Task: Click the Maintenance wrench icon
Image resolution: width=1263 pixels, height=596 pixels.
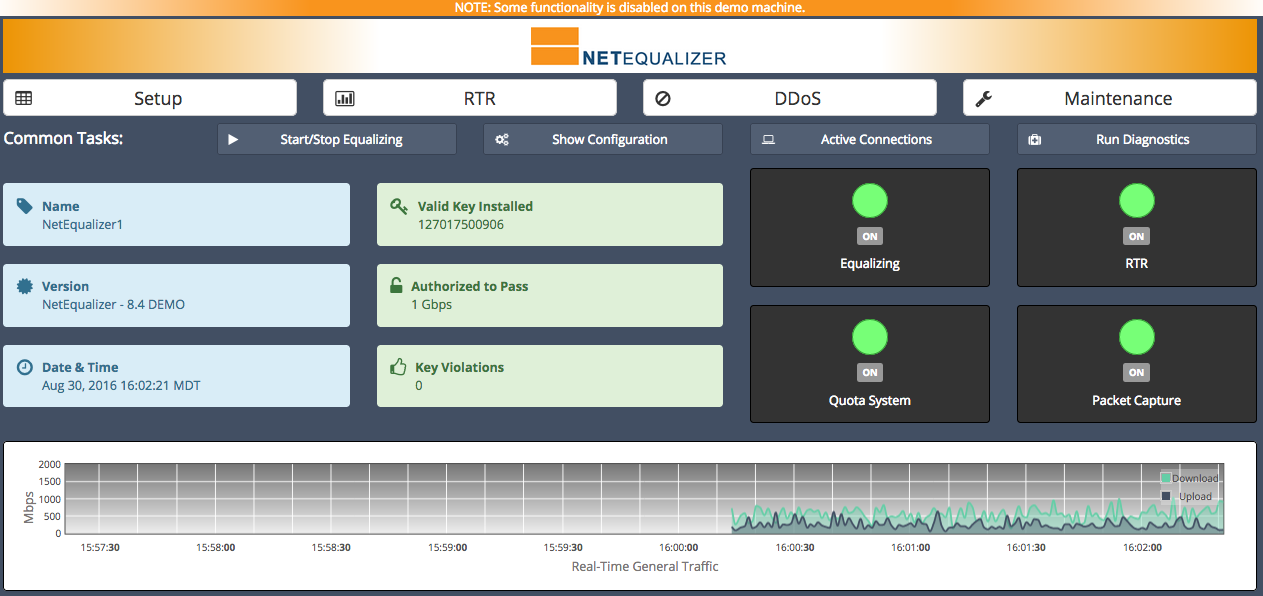Action: click(x=983, y=99)
